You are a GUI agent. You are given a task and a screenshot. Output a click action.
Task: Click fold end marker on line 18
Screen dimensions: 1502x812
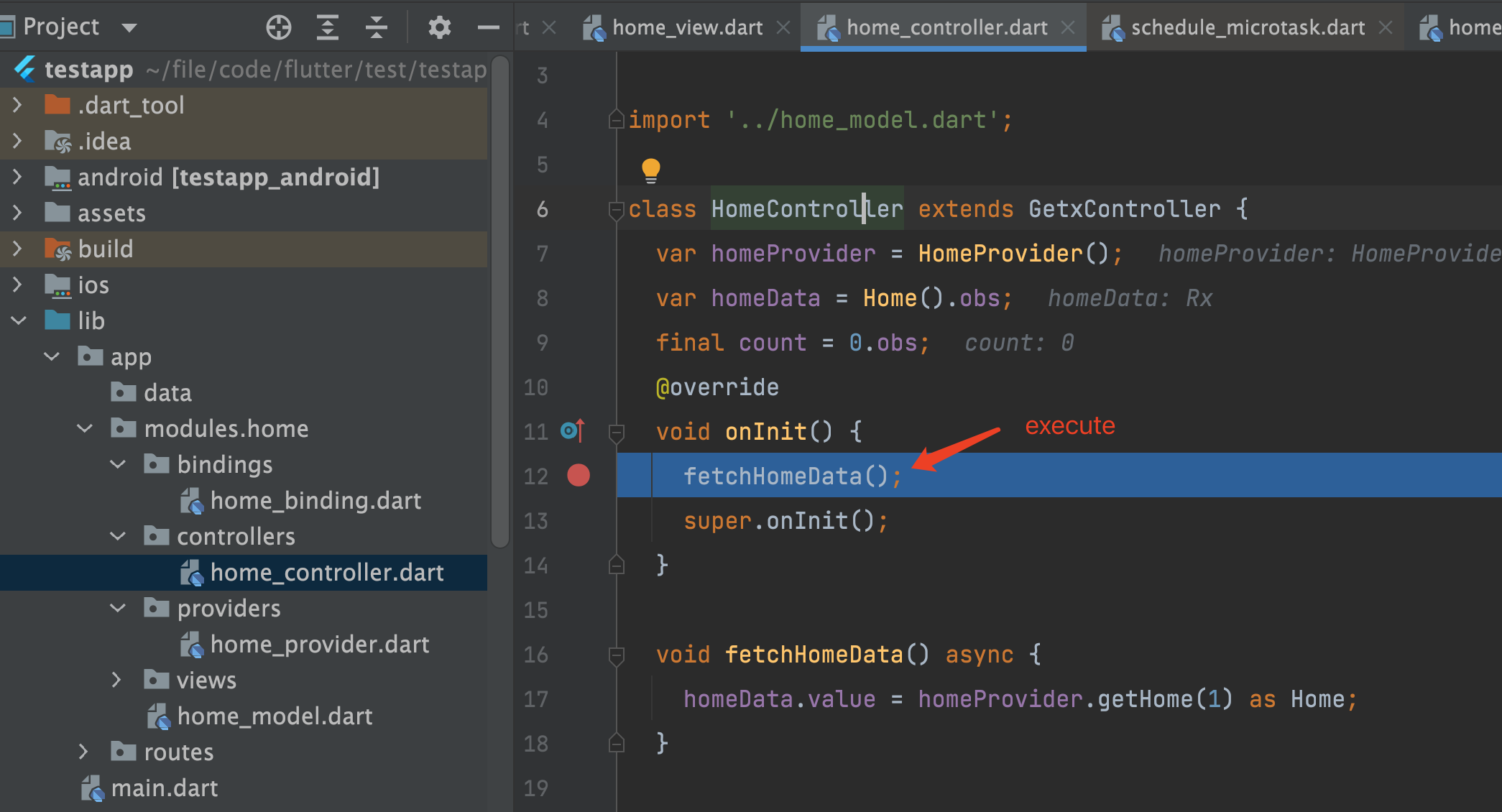(x=616, y=743)
